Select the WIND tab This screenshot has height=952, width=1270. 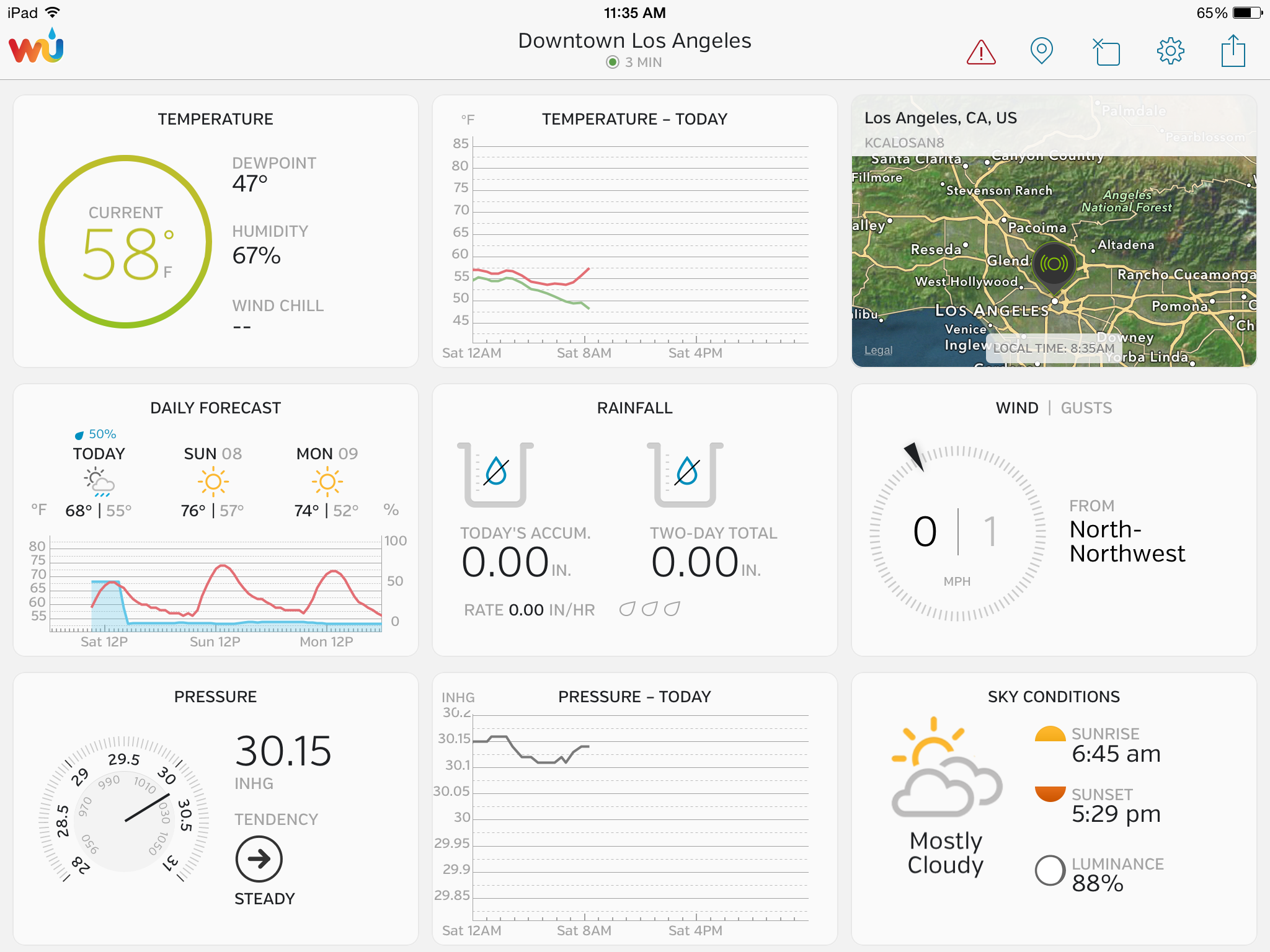(x=1016, y=408)
